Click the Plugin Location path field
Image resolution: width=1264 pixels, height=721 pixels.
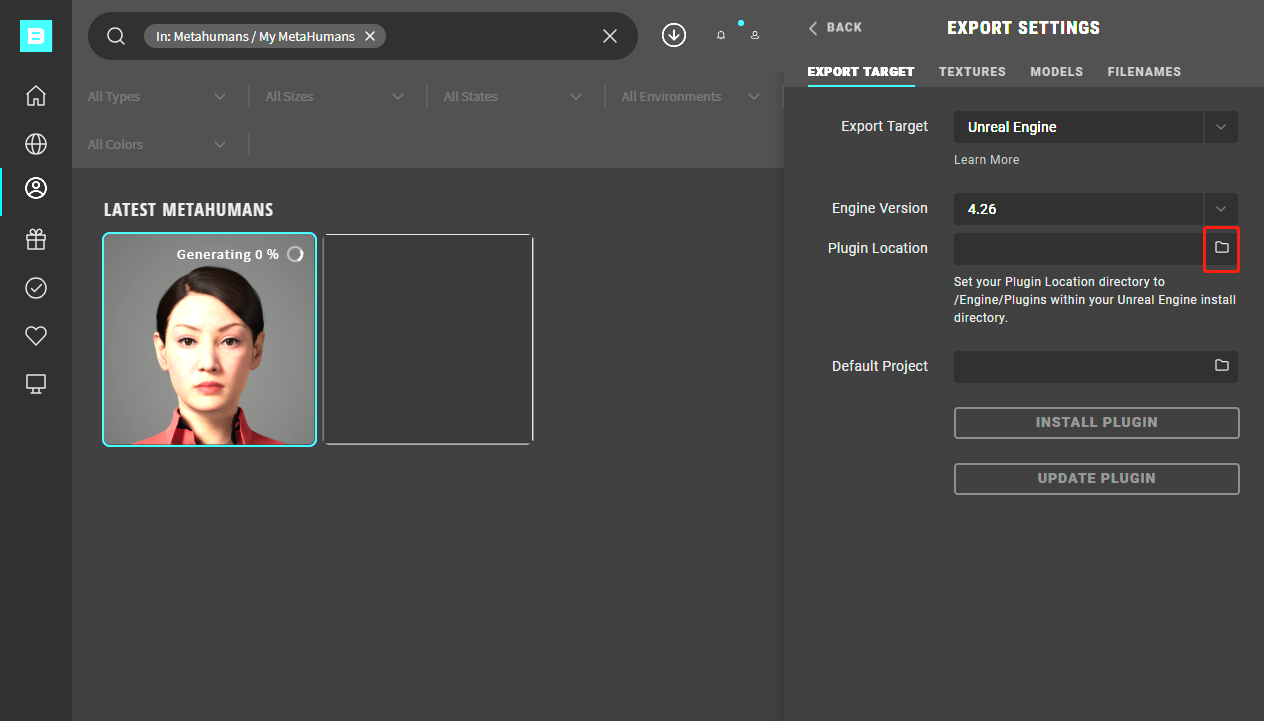[1080, 249]
